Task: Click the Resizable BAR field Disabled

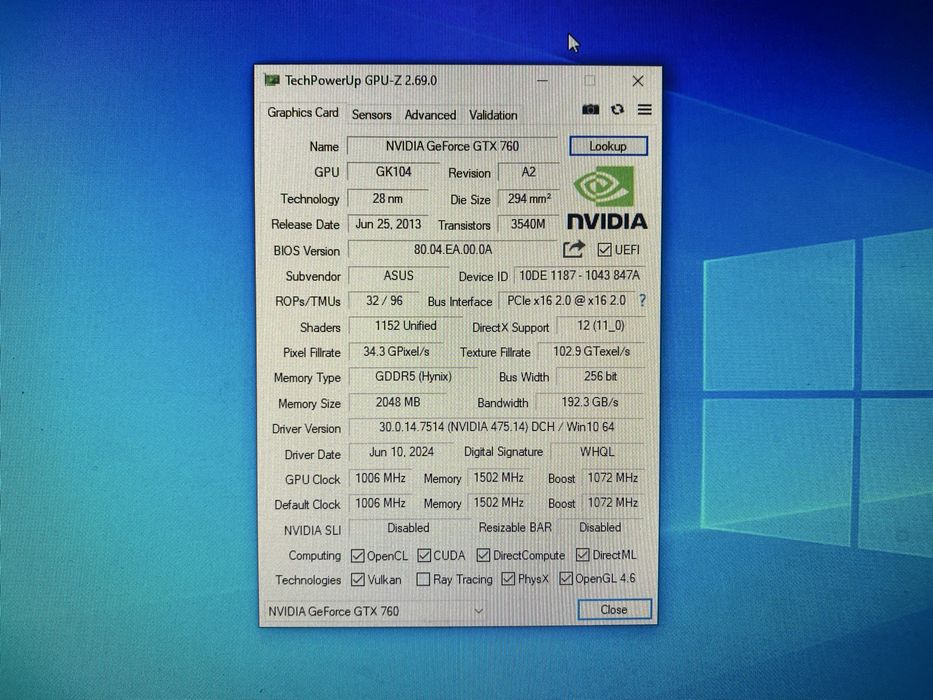Action: point(600,527)
